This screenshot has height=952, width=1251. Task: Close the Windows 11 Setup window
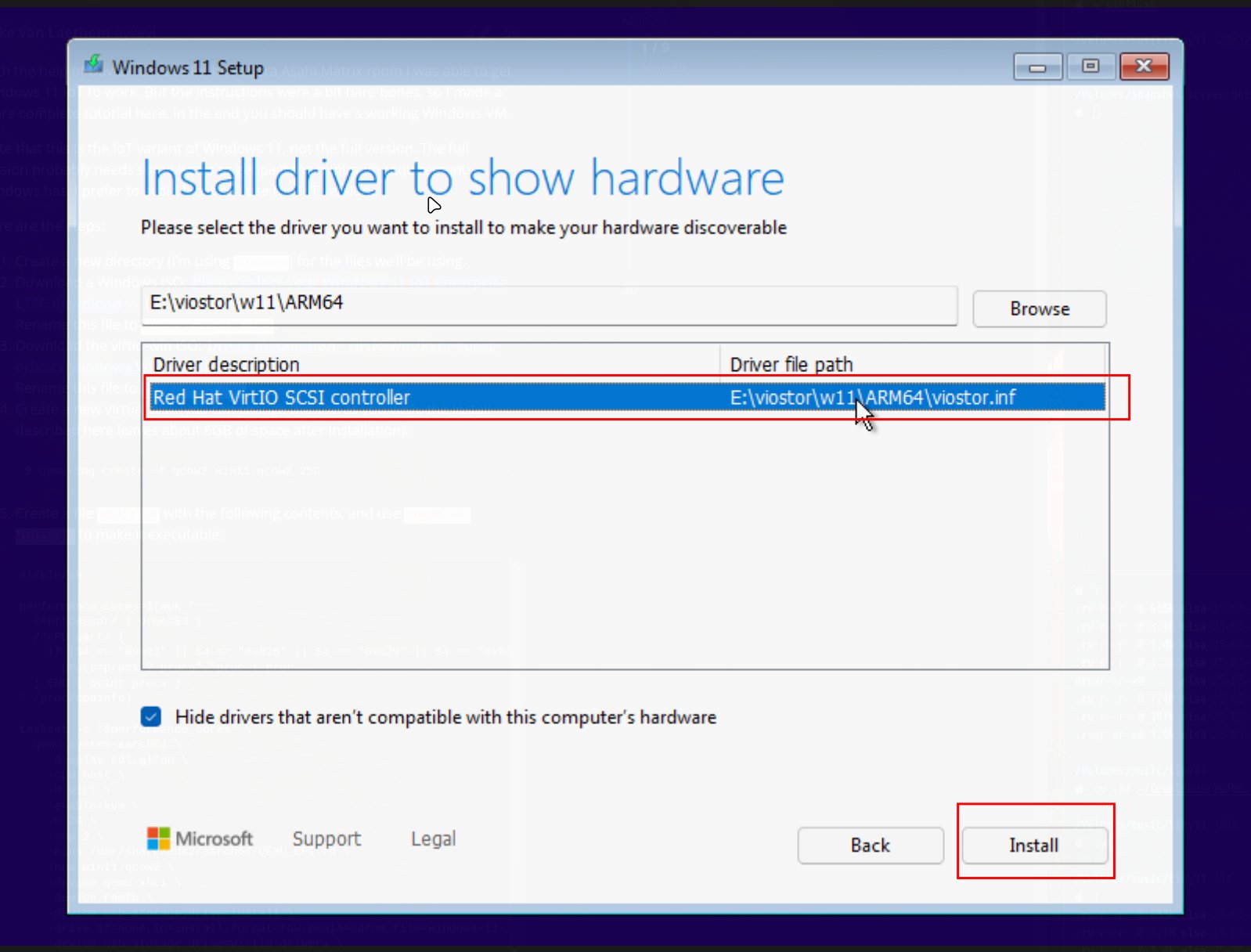tap(1144, 67)
